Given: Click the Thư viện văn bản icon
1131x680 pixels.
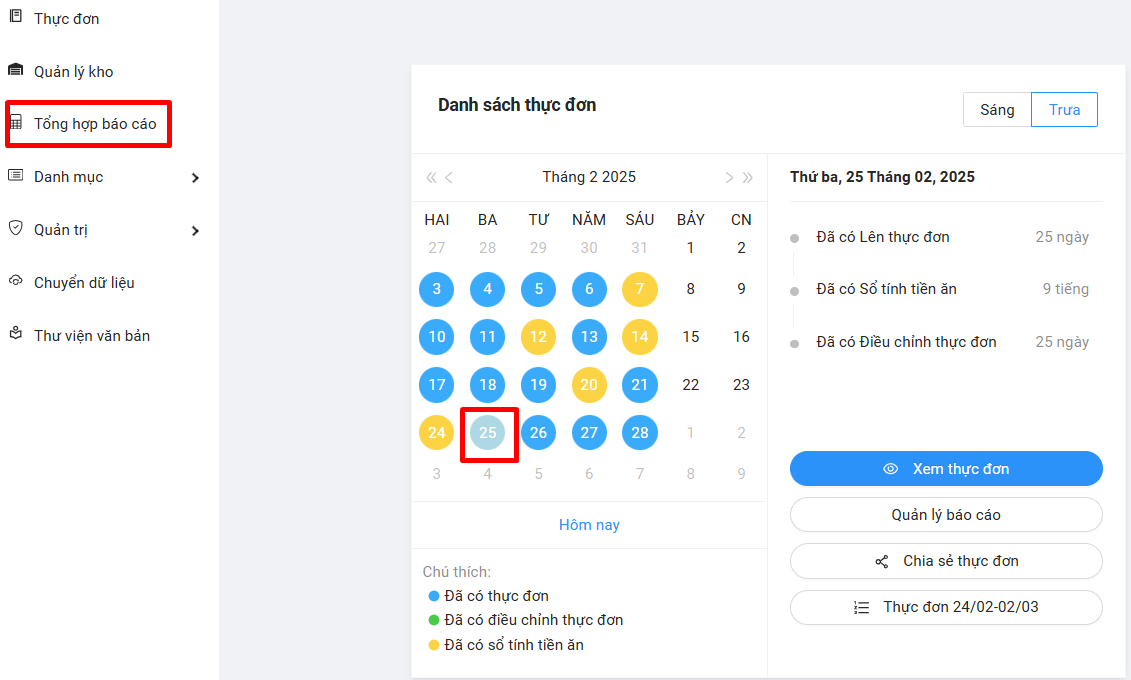Looking at the screenshot, I should click(15, 334).
